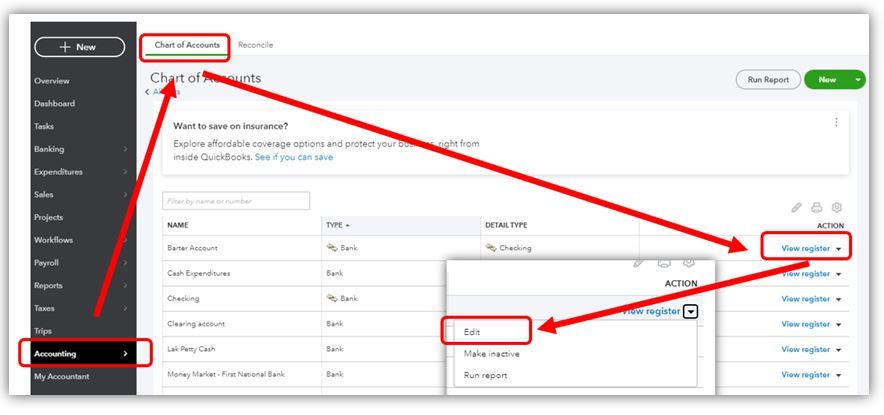Viewport: 884px width, 415px height.
Task: Click the plus New button in the sidebar
Action: [x=79, y=47]
